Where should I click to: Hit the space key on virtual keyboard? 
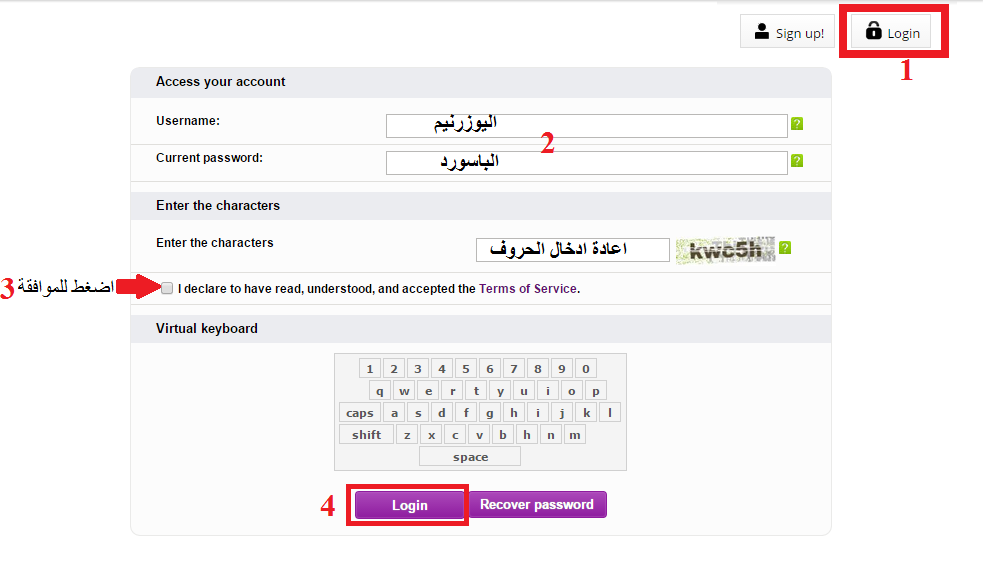(x=470, y=457)
